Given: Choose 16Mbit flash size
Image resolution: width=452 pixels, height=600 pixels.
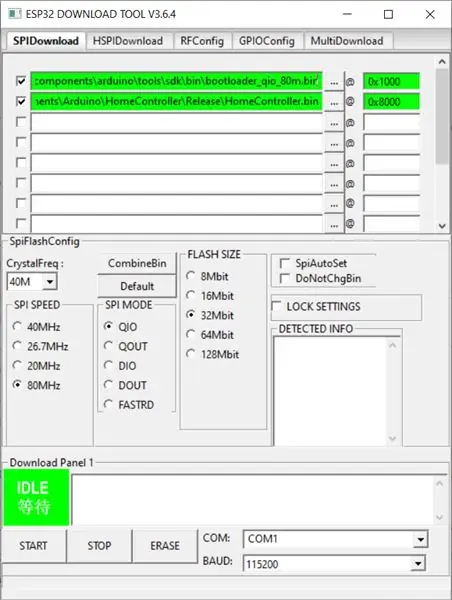Looking at the screenshot, I should pos(210,296).
